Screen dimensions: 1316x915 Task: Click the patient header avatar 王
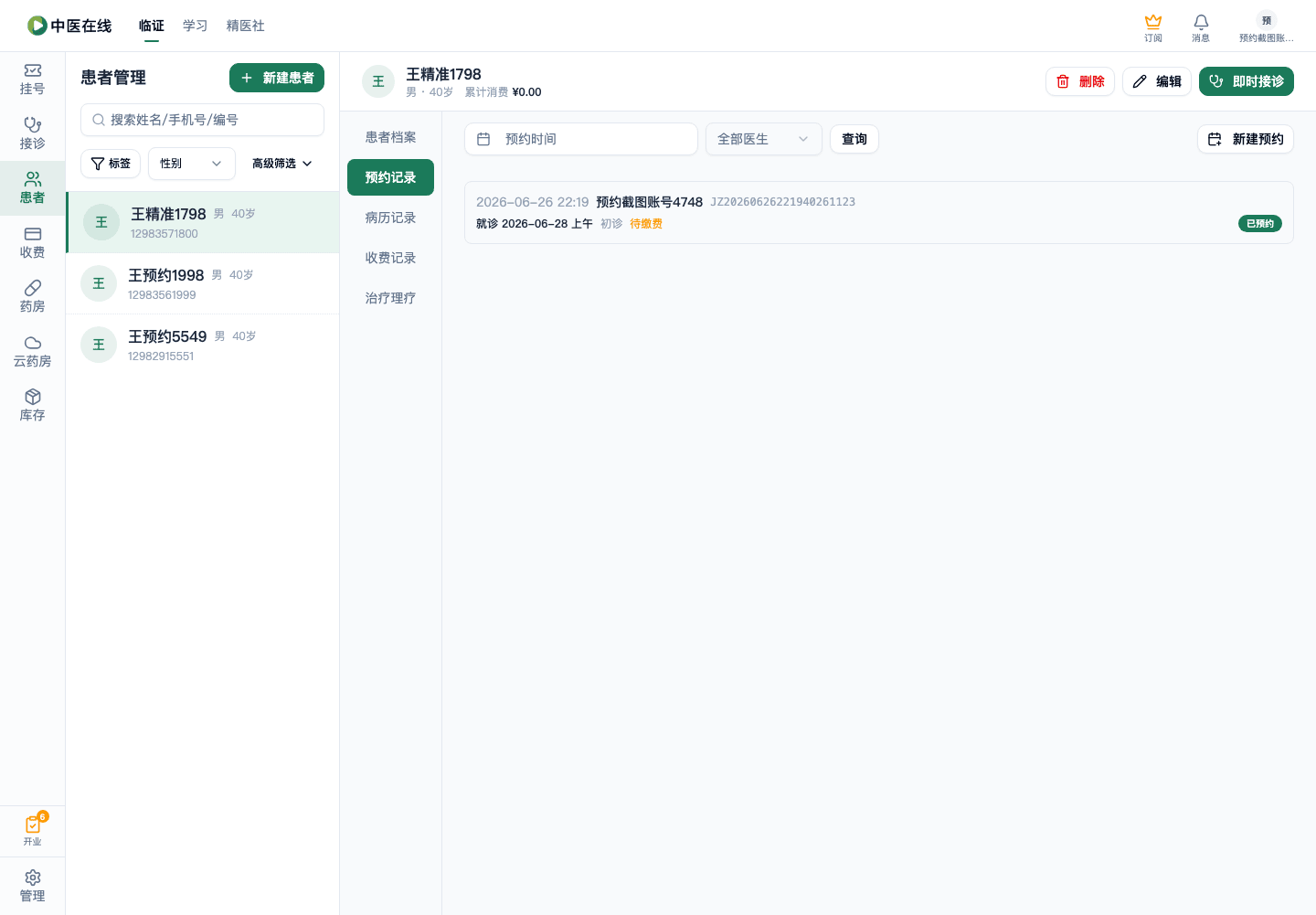[378, 81]
